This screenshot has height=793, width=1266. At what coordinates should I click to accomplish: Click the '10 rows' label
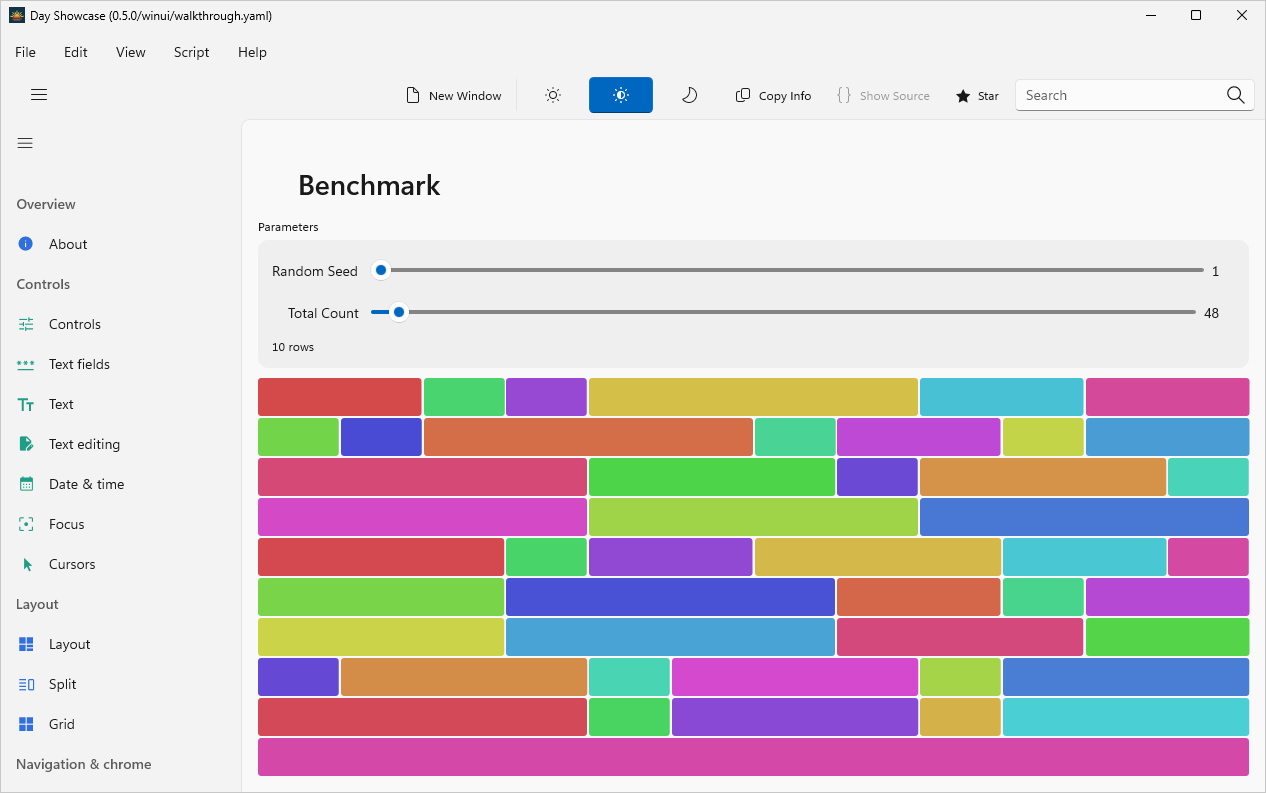coord(293,347)
